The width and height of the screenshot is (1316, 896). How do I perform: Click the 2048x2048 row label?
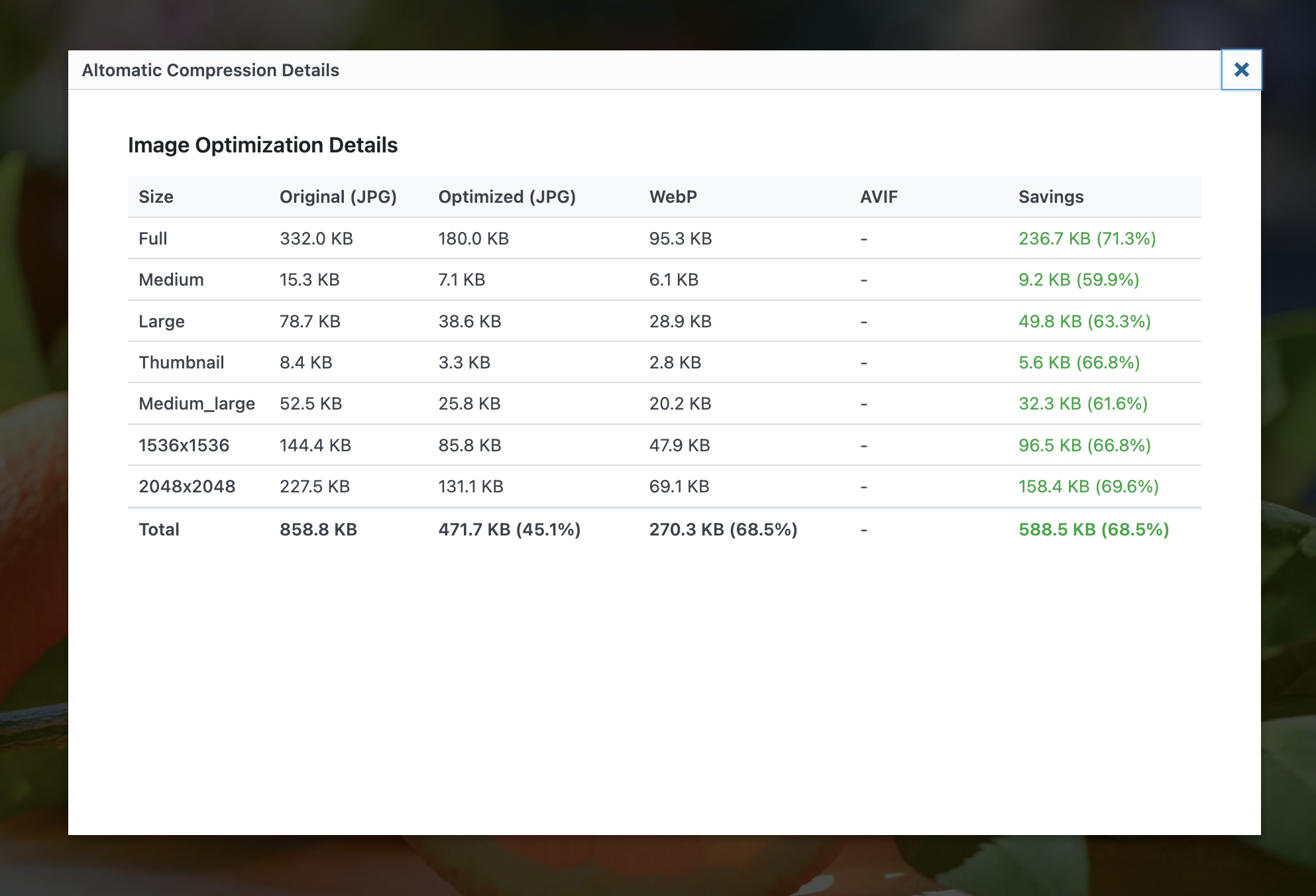[x=187, y=486]
